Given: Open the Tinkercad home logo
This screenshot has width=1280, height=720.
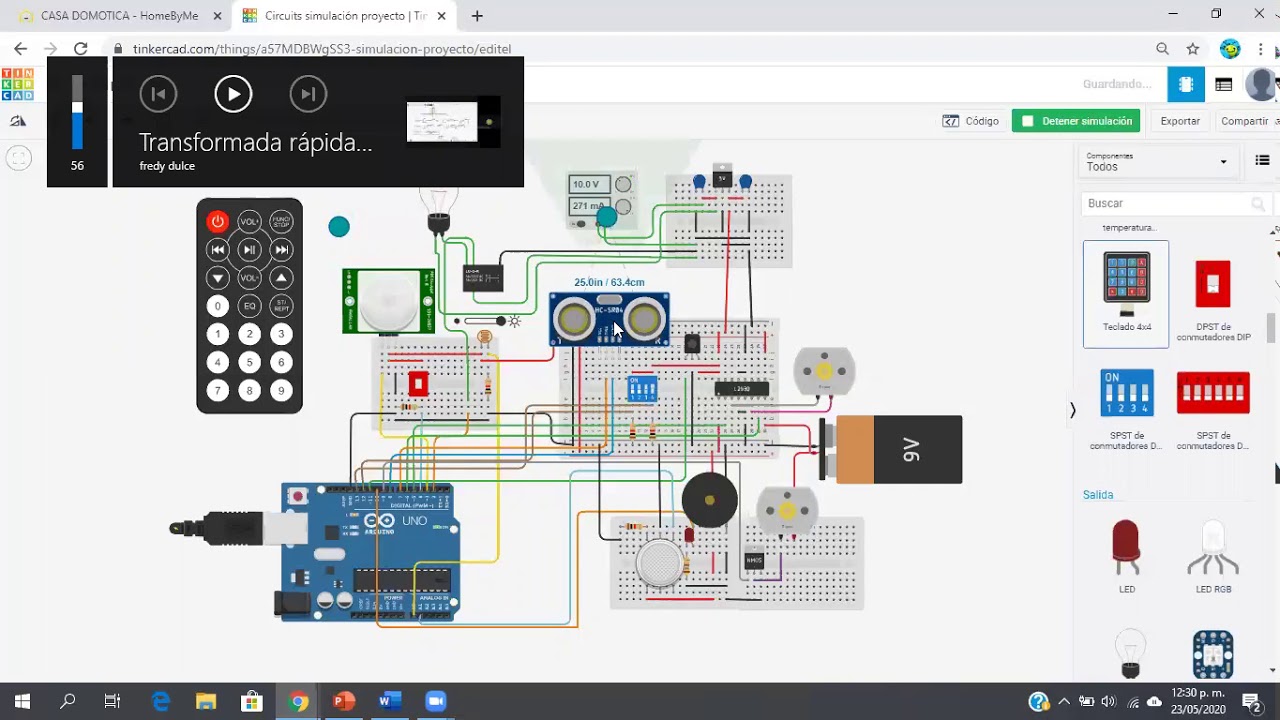Looking at the screenshot, I should point(17,84).
